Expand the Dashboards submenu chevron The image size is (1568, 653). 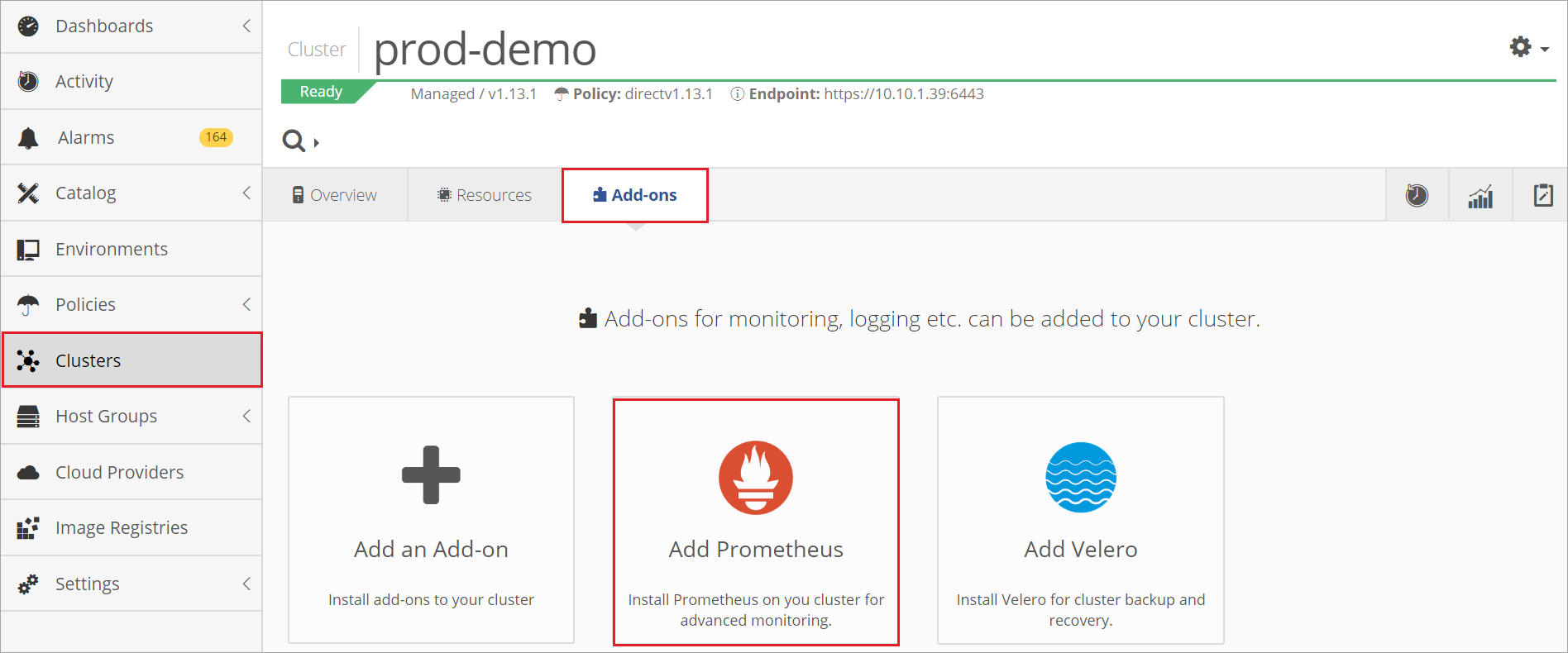(246, 26)
